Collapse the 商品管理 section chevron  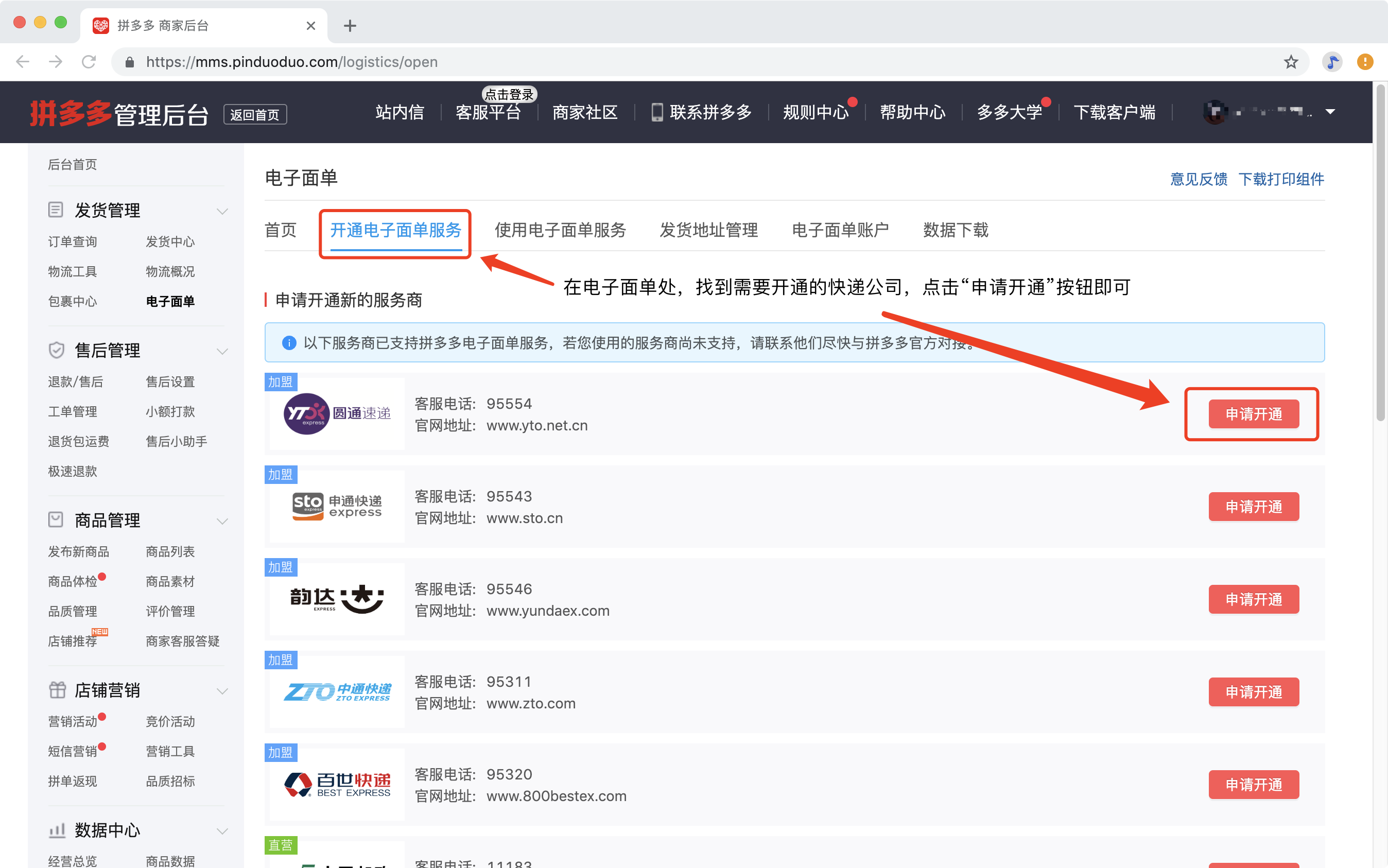coord(222,520)
